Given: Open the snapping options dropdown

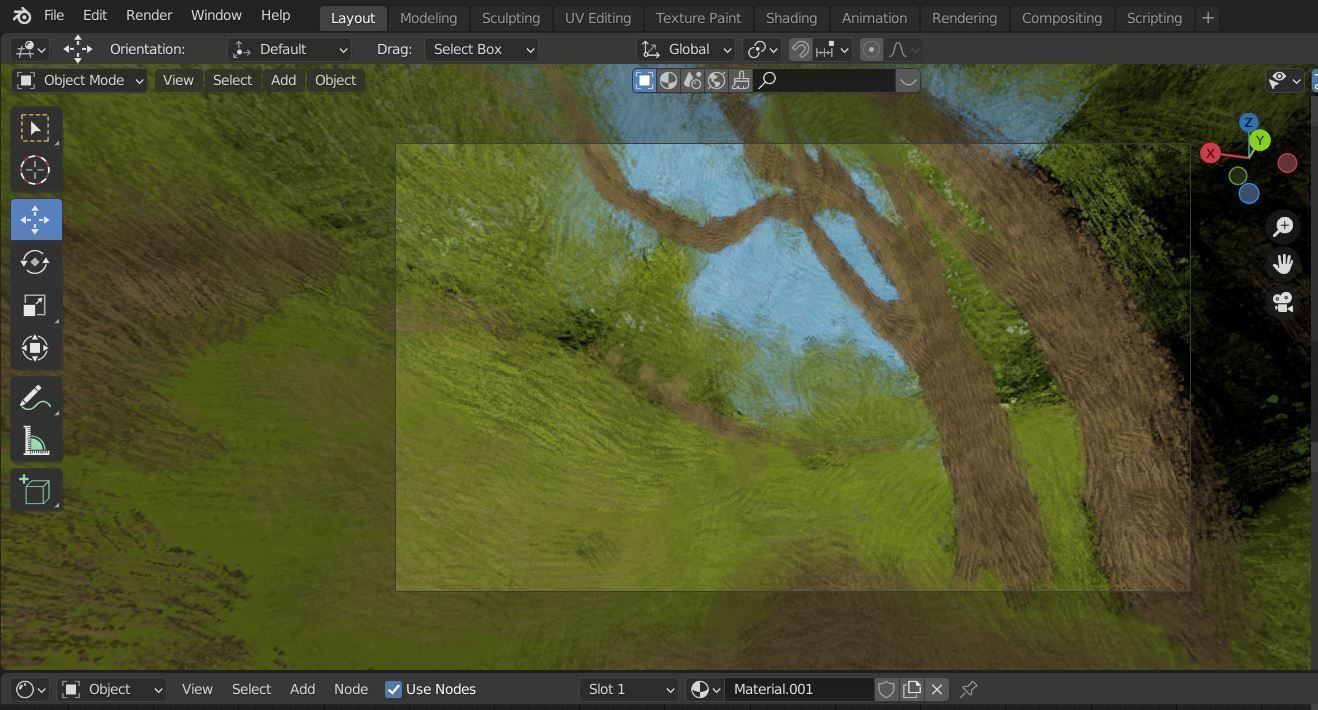Looking at the screenshot, I should [832, 49].
